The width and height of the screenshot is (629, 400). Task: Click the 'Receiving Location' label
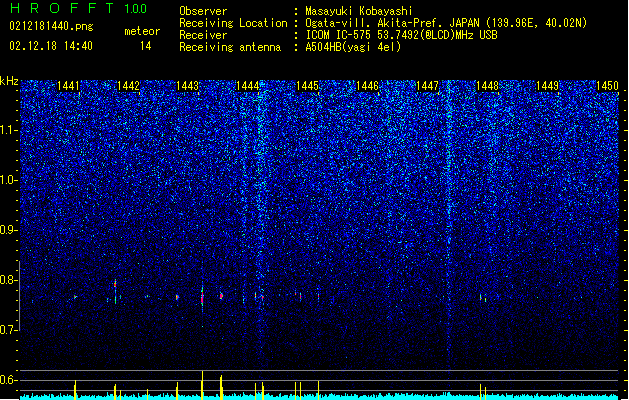point(233,23)
